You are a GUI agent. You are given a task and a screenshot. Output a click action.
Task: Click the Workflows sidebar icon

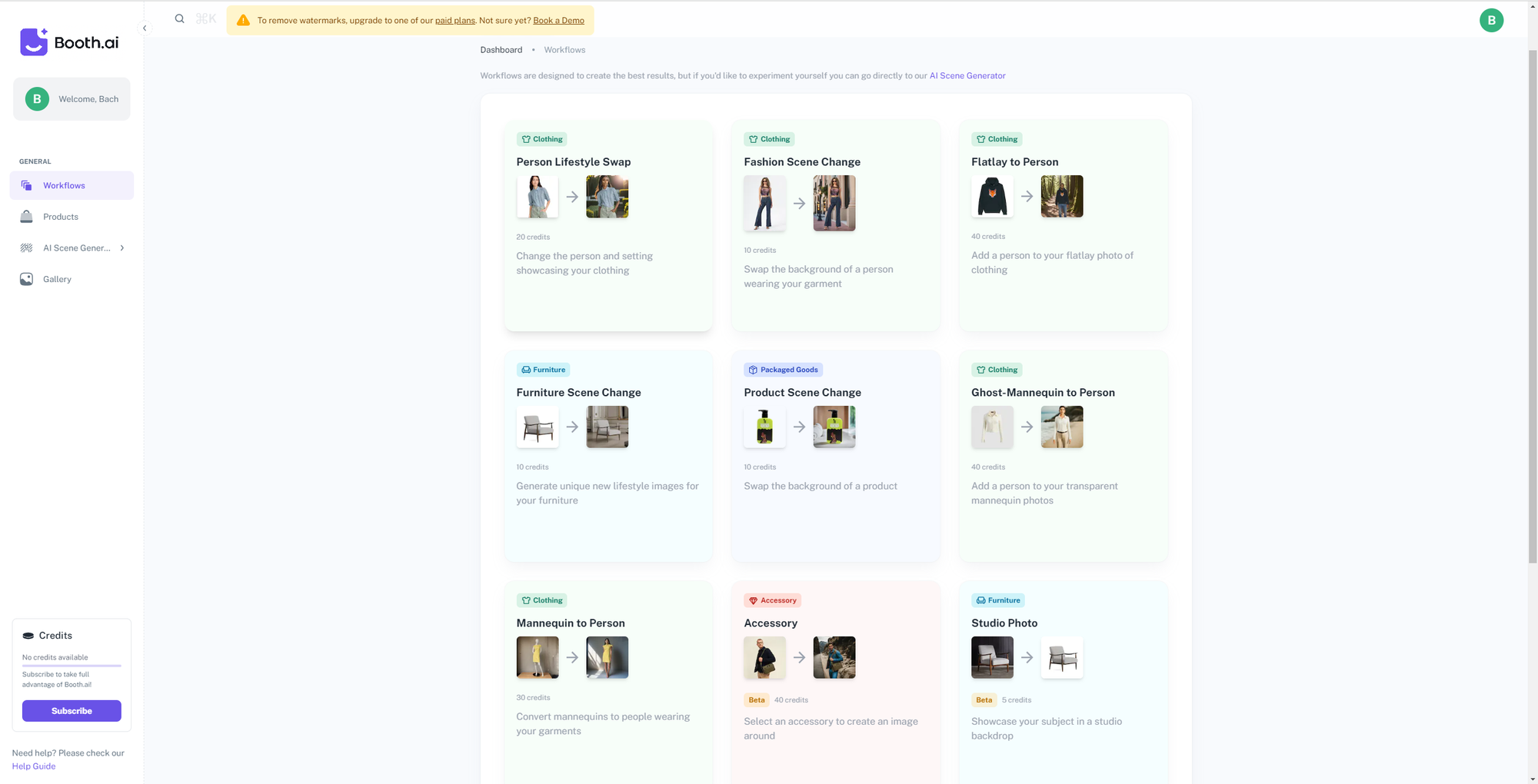point(27,186)
